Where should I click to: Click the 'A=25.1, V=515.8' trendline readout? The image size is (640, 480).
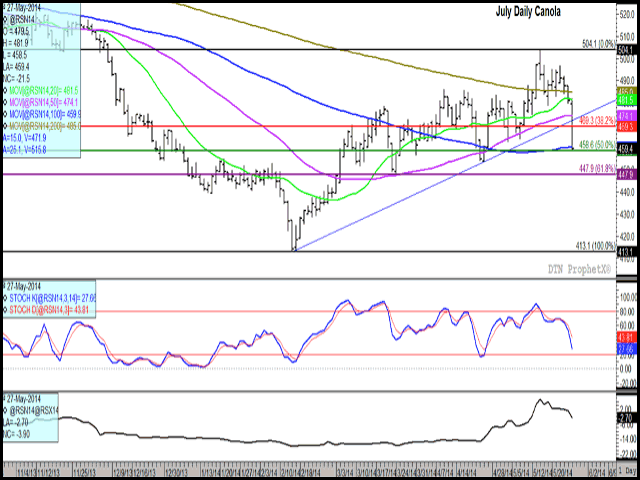(x=24, y=151)
